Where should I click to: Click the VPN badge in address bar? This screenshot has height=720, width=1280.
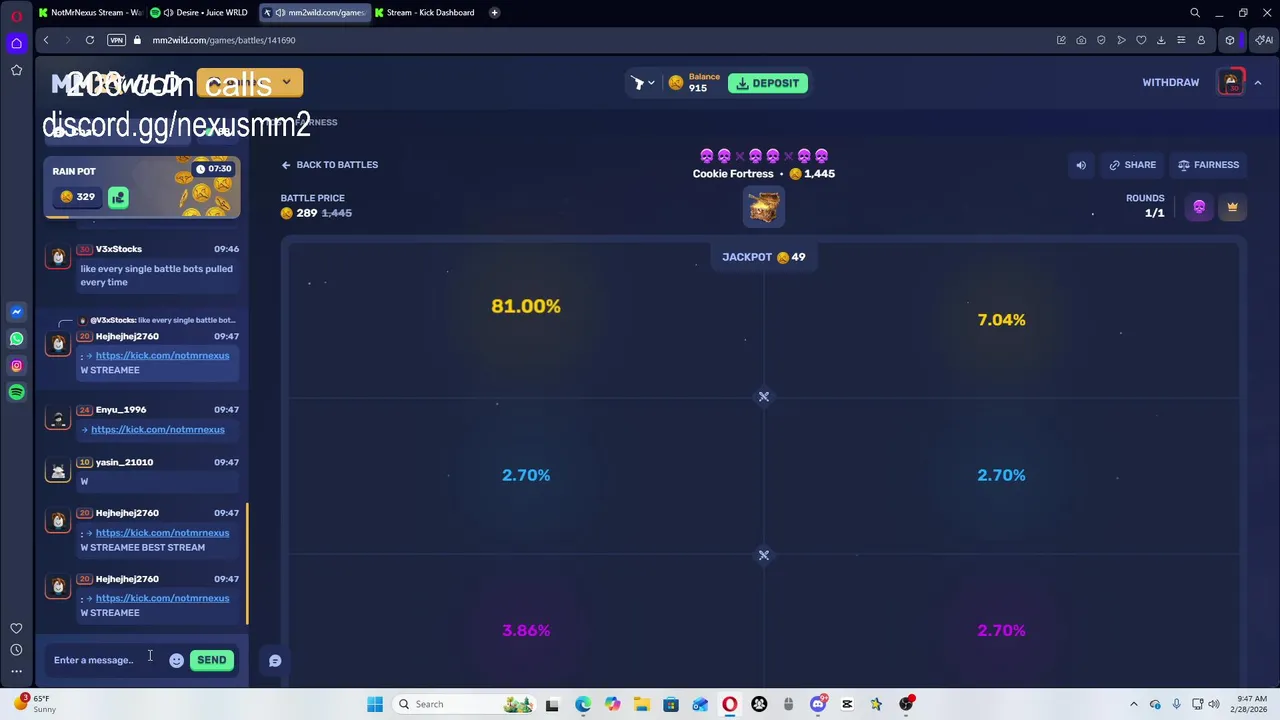tap(116, 40)
